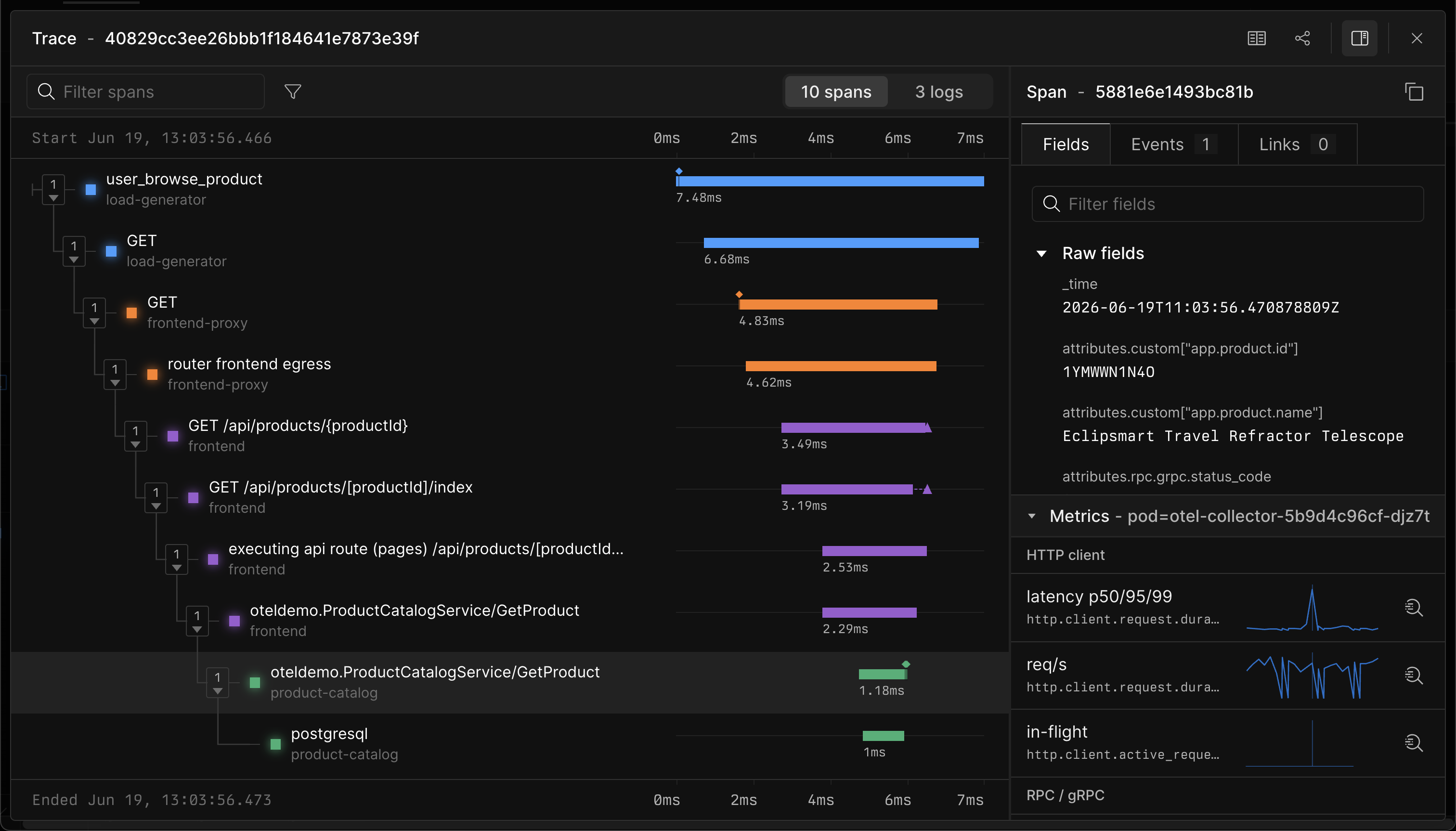Collapse product-catalog GetProduct span children

[218, 683]
